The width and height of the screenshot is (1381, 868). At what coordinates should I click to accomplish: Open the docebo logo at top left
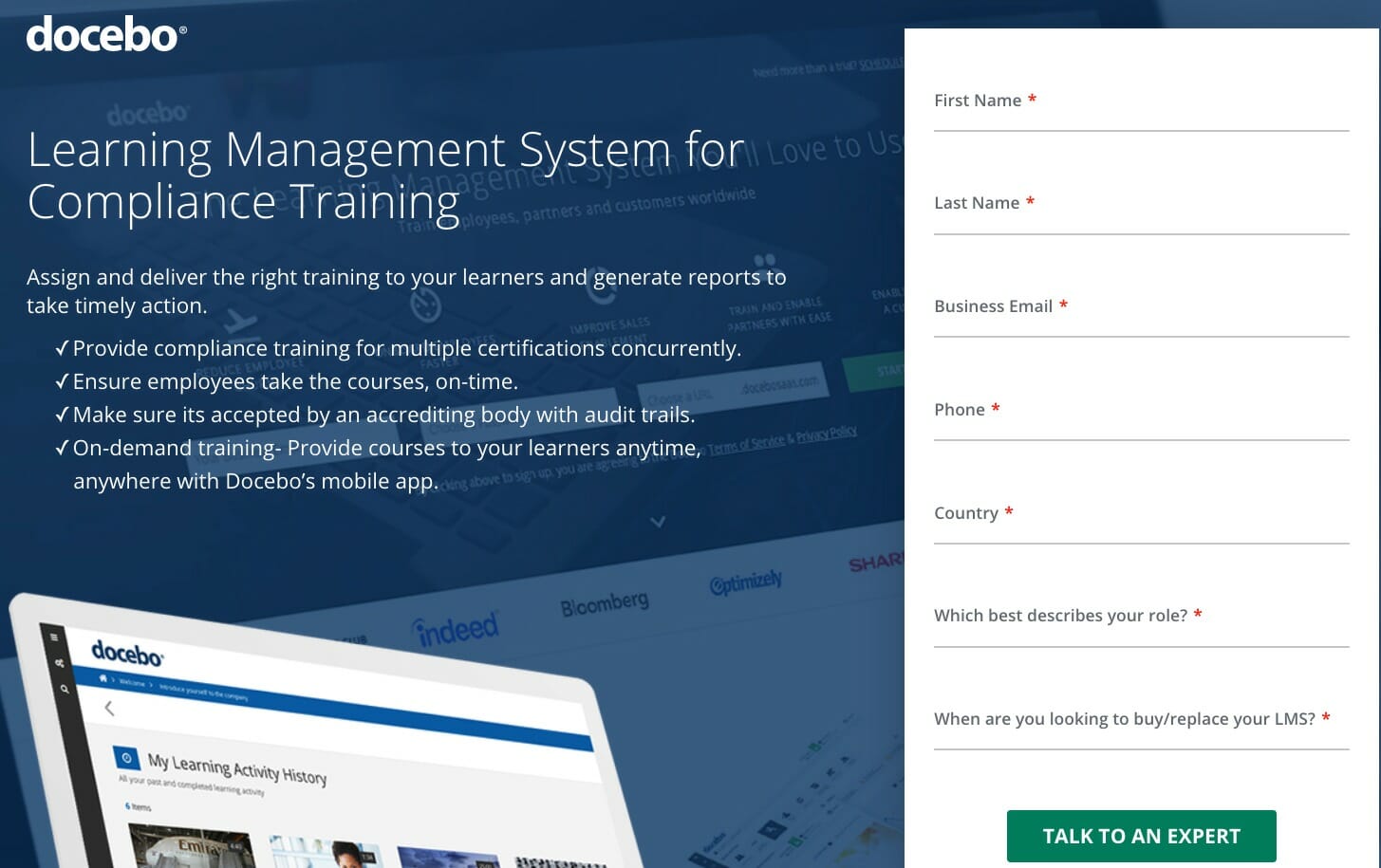(x=106, y=35)
